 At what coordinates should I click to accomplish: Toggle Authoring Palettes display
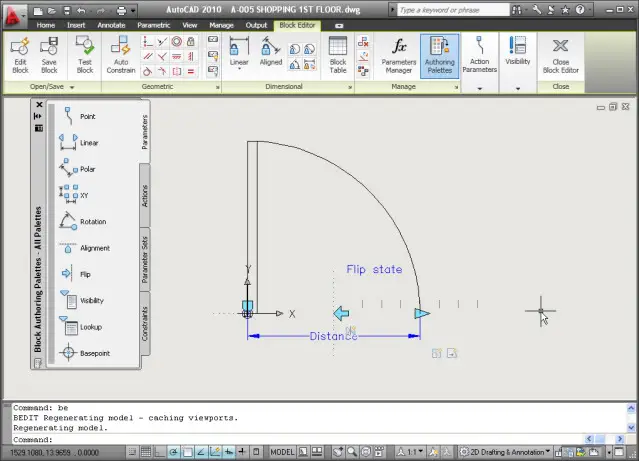coord(439,55)
